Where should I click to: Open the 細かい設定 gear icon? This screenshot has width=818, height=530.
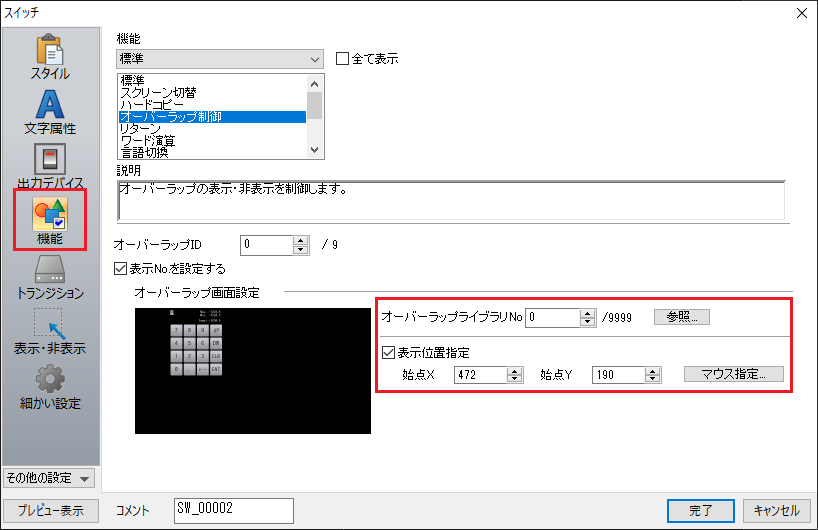(50, 387)
